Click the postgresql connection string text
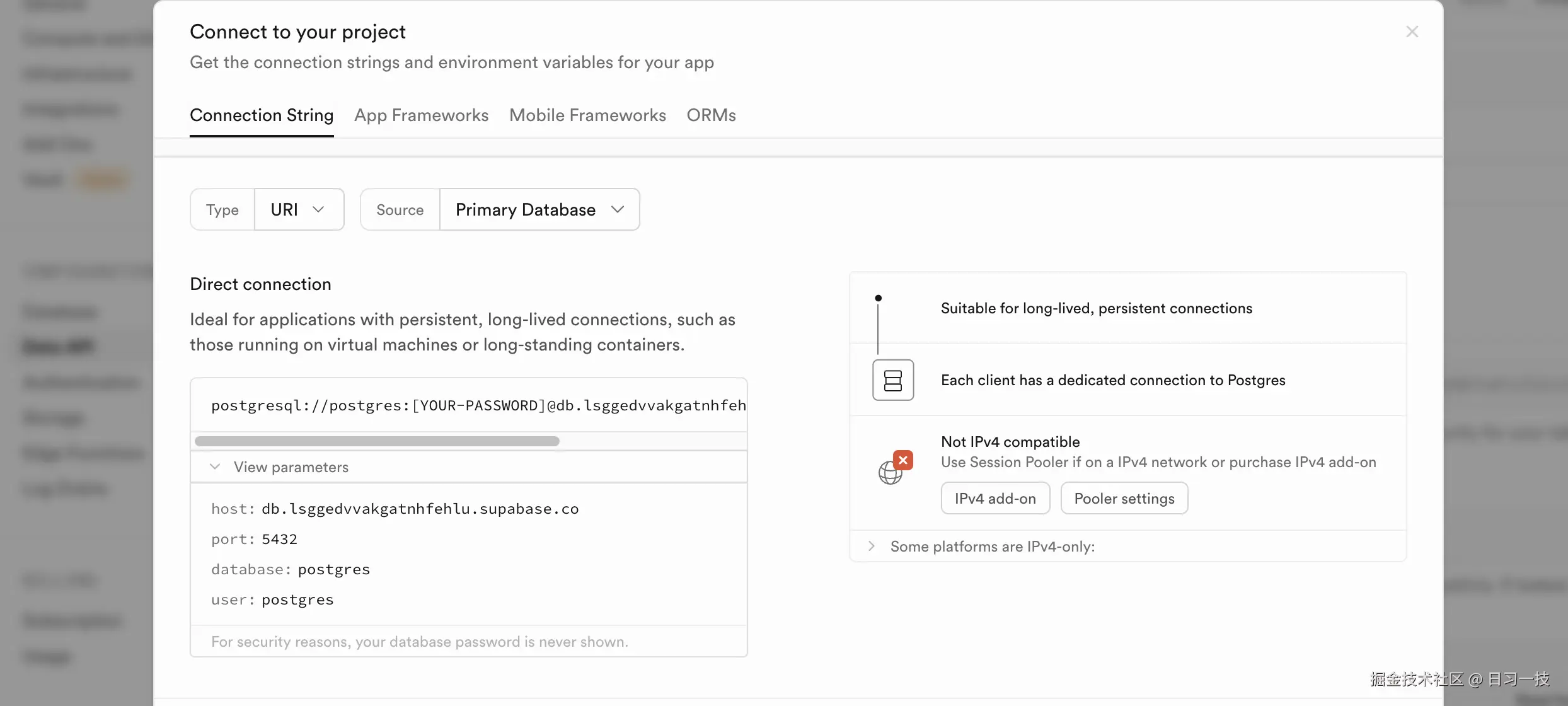This screenshot has width=1568, height=706. coord(478,405)
